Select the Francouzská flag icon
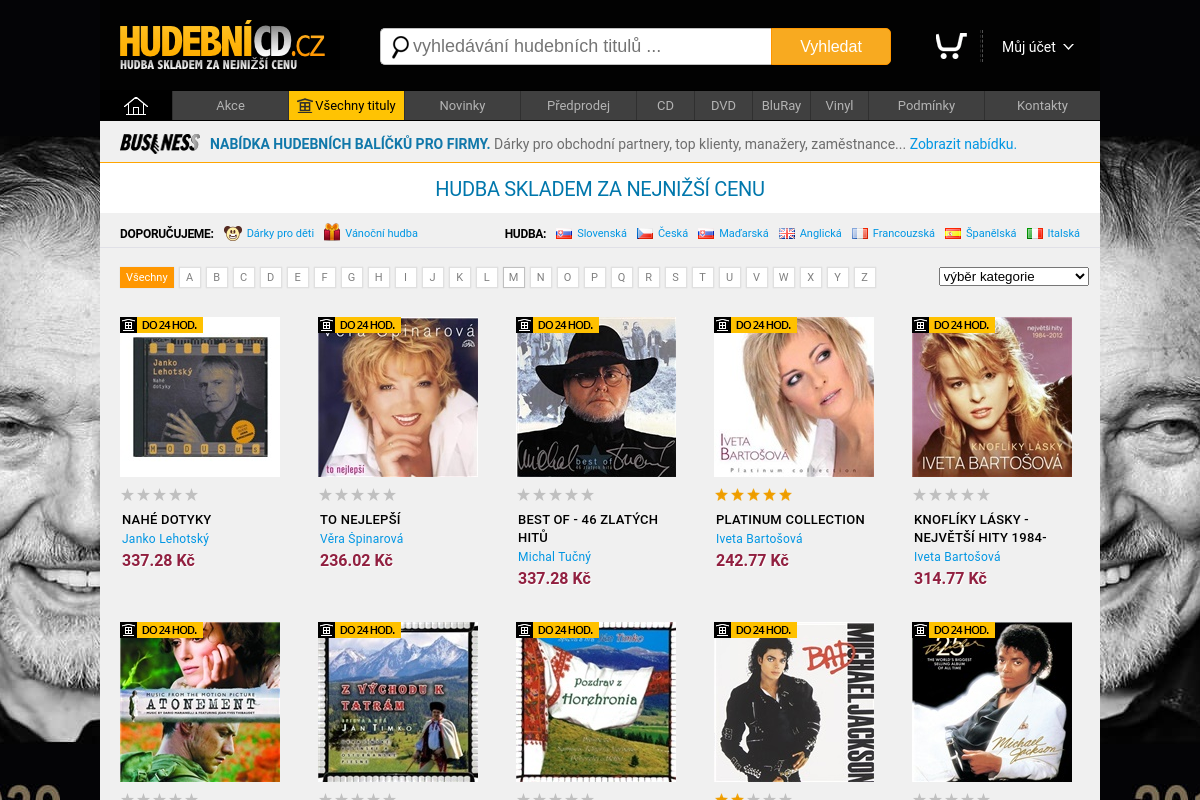 (860, 233)
